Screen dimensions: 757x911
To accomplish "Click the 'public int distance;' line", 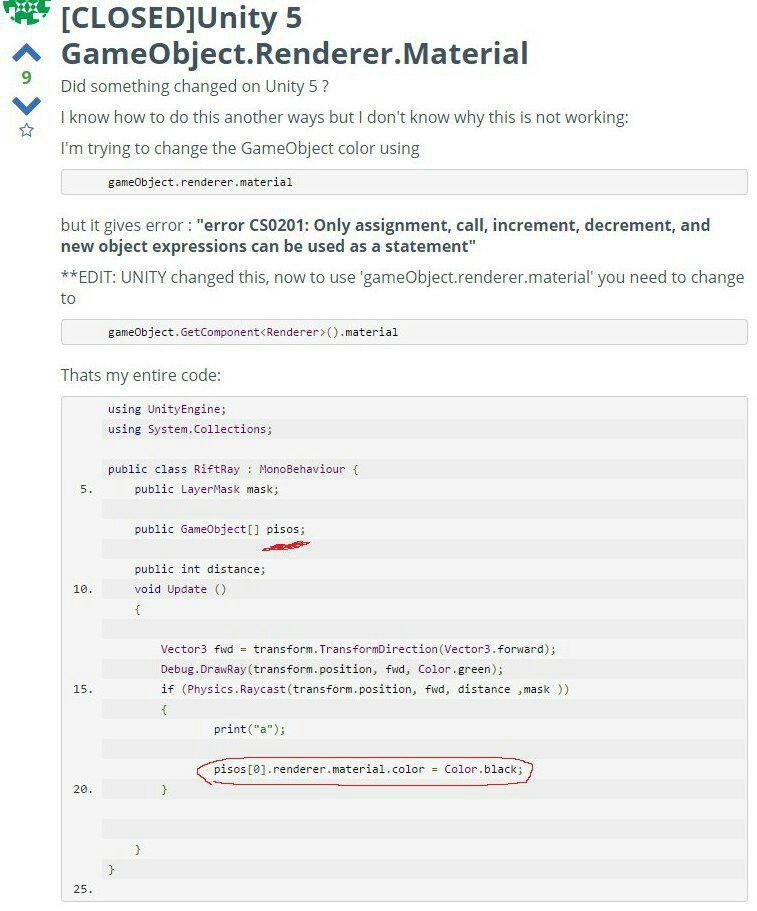I will pyautogui.click(x=200, y=569).
